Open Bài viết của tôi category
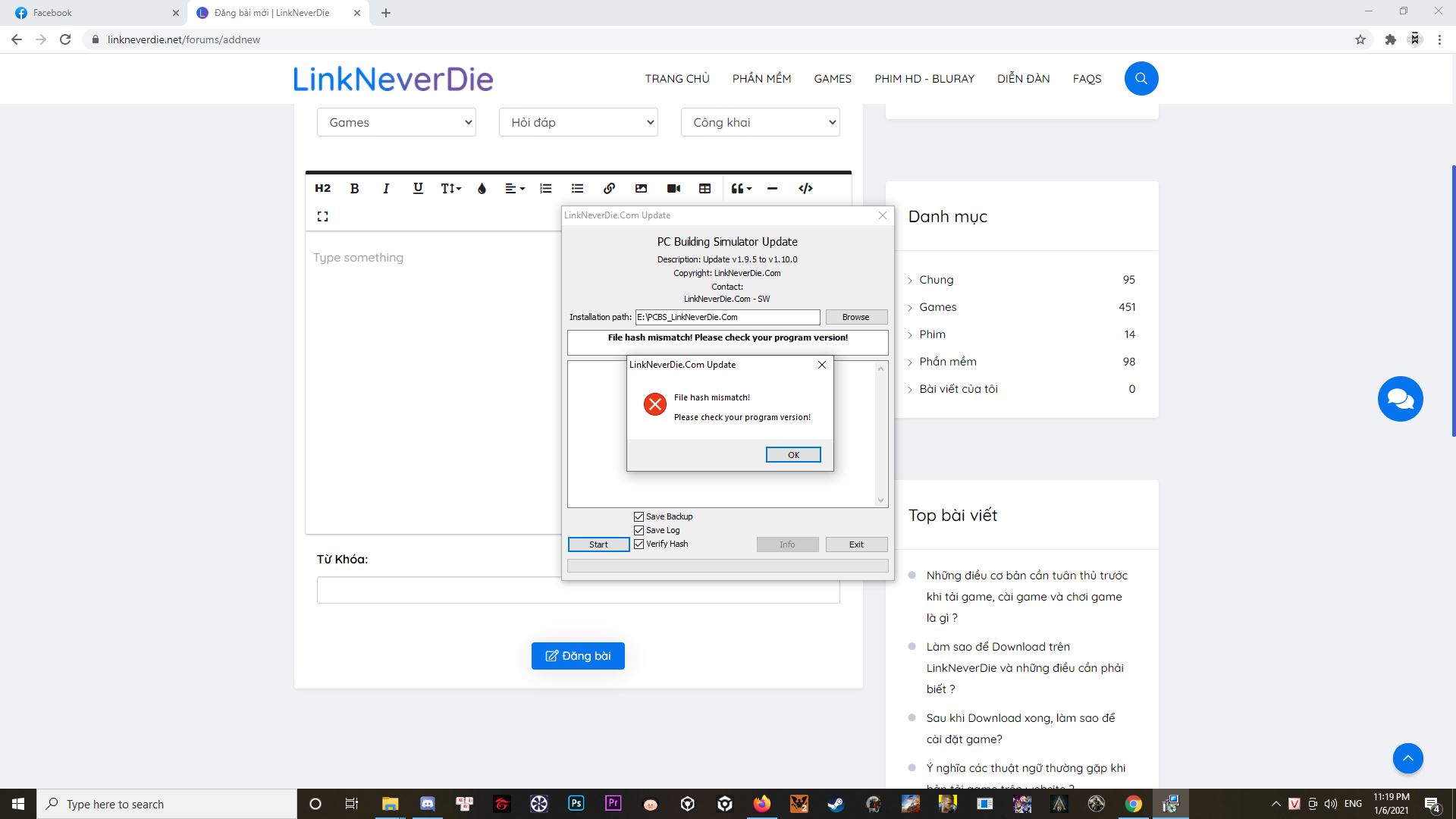 959,389
